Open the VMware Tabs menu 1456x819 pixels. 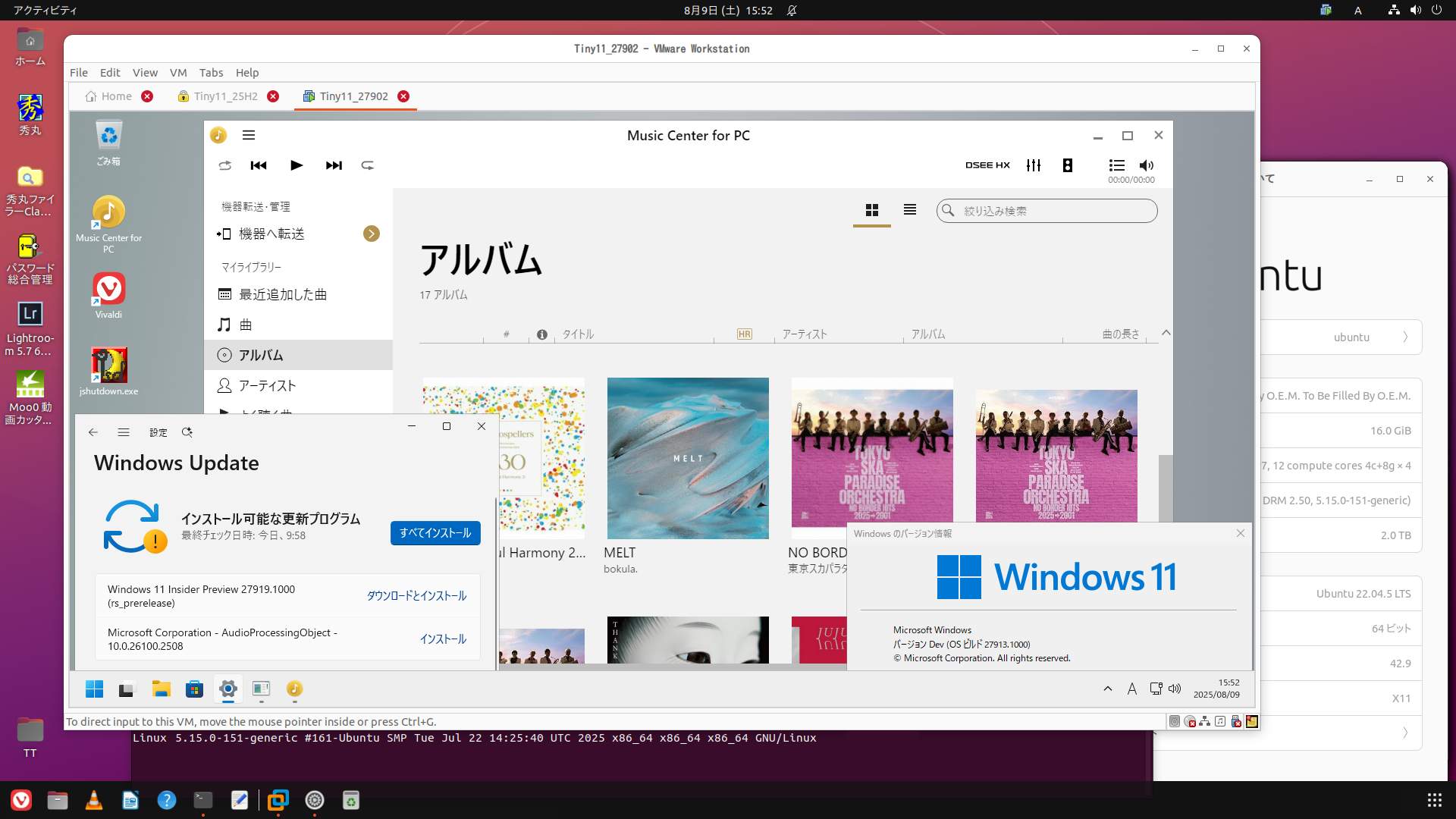[x=211, y=73]
